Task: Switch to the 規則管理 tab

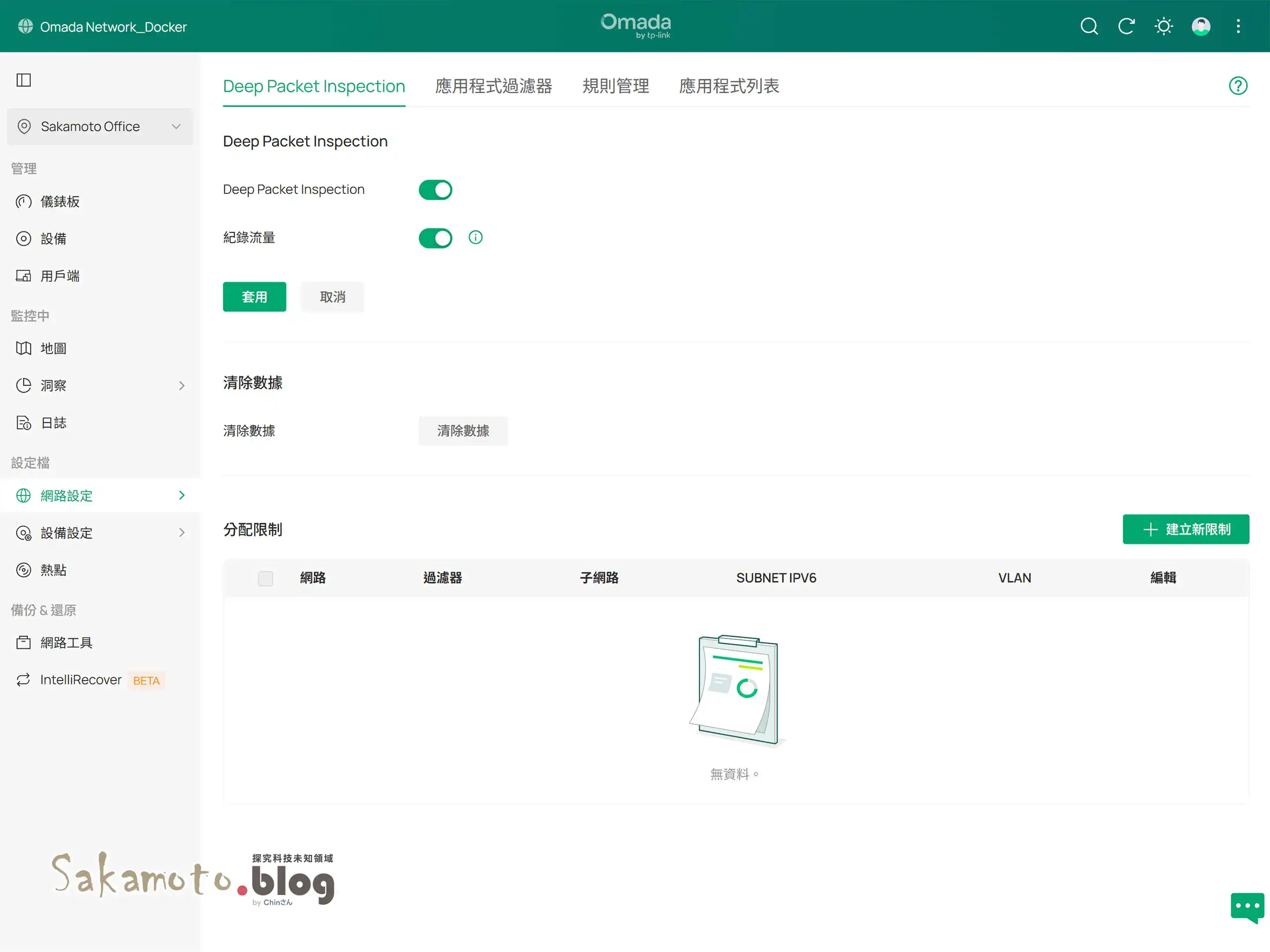Action: coord(616,86)
